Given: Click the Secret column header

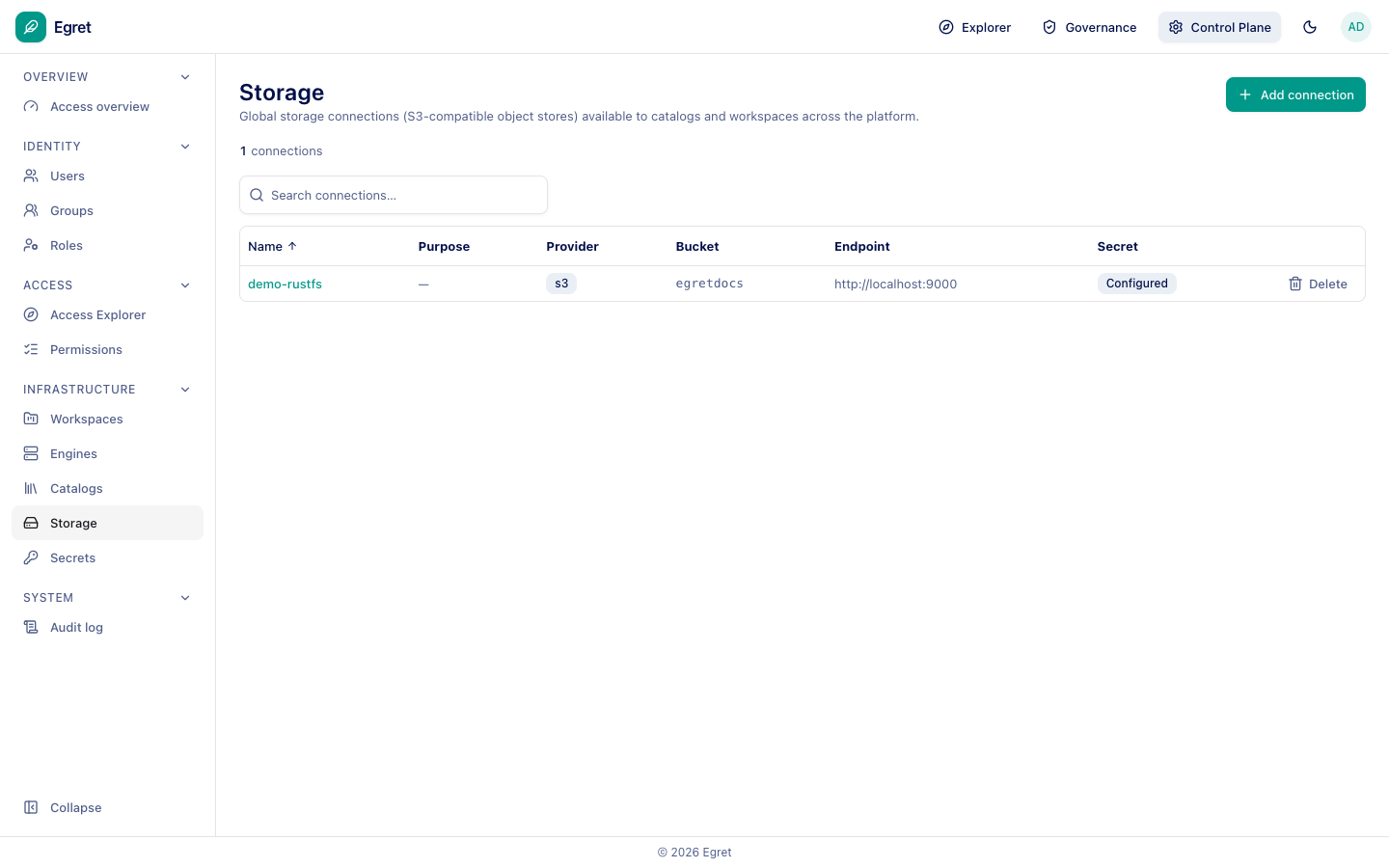Looking at the screenshot, I should 1118,247.
